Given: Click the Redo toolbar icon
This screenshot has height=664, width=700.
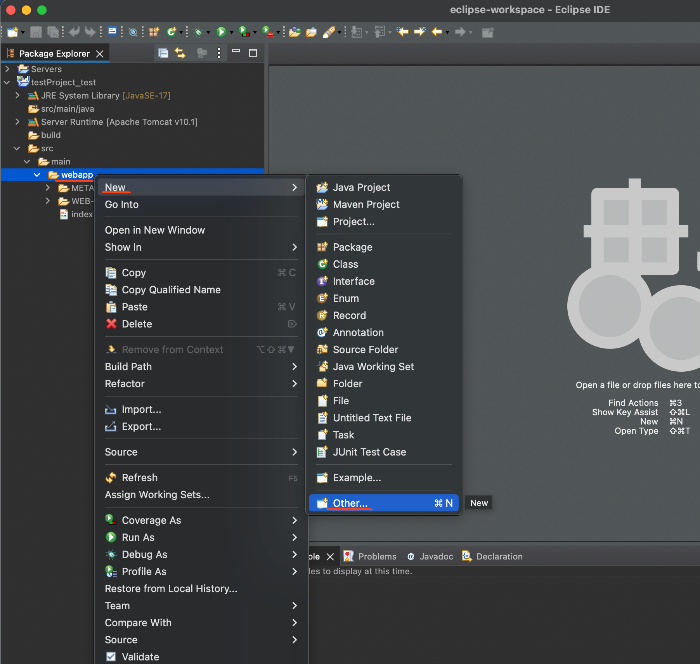Looking at the screenshot, I should 90,32.
